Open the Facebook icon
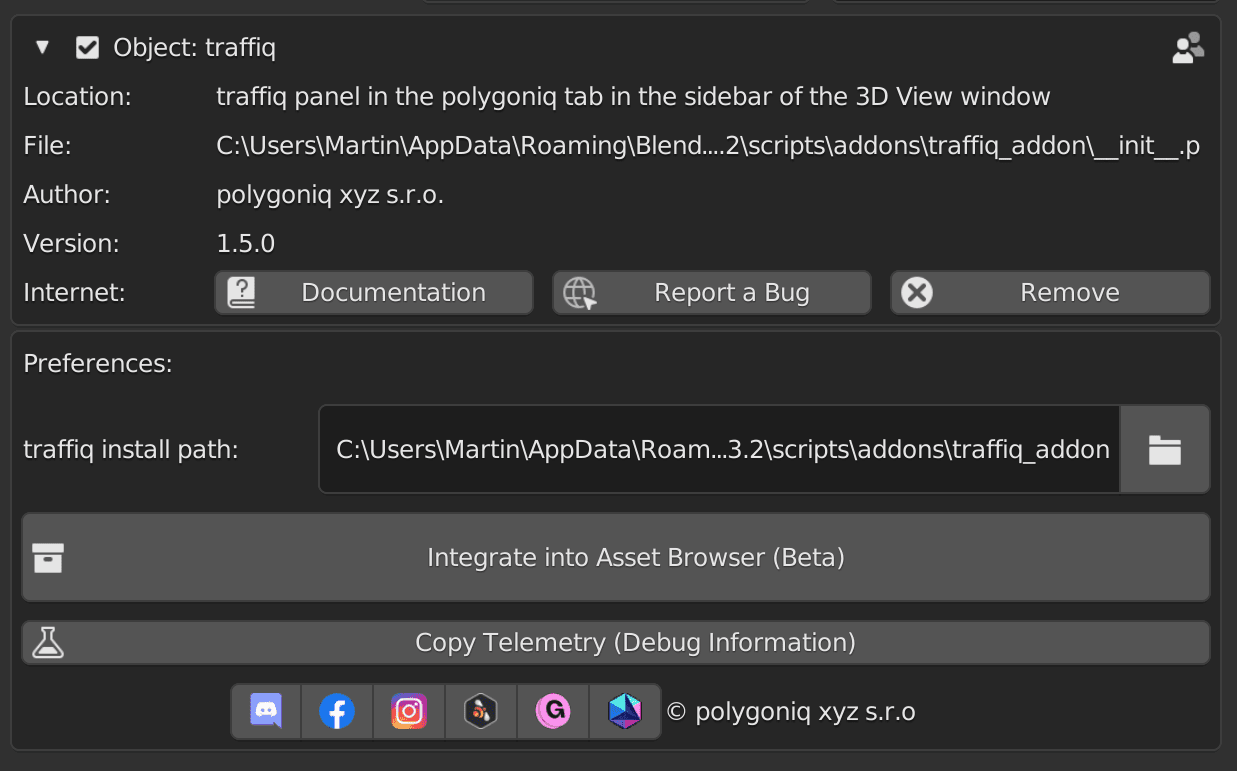This screenshot has height=771, width=1237. pyautogui.click(x=336, y=711)
